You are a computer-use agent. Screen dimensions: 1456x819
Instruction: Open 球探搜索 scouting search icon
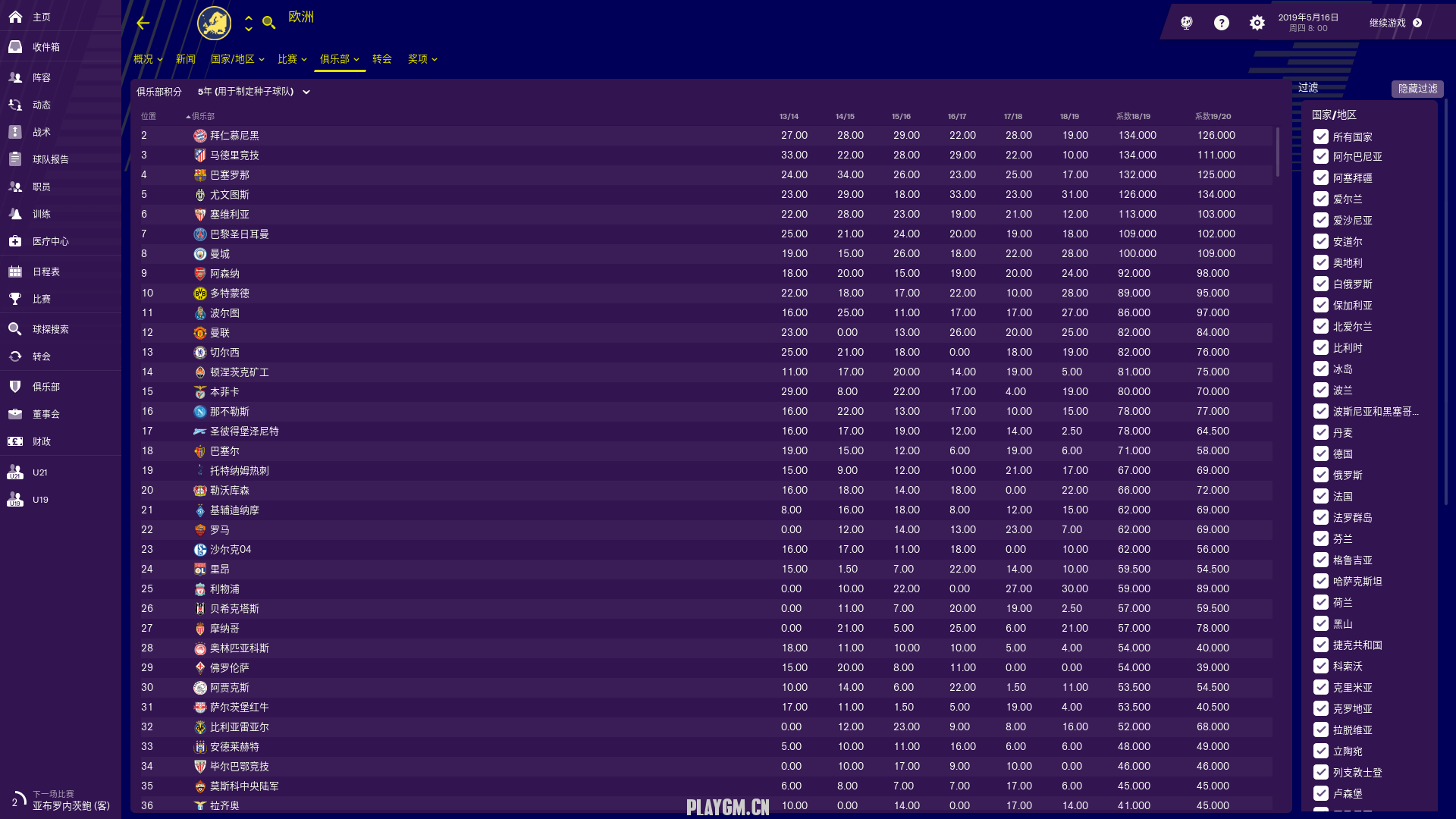pos(15,329)
